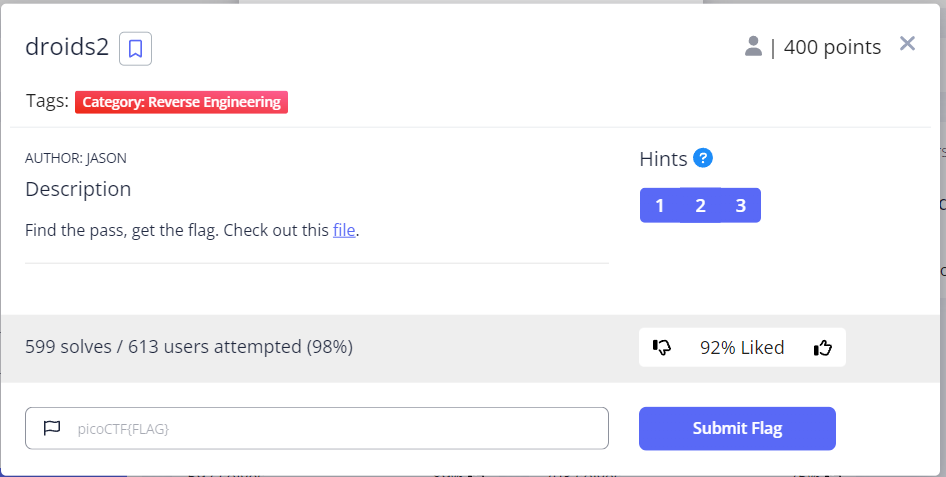Select the Category: Reverse Engineering tag

point(182,102)
